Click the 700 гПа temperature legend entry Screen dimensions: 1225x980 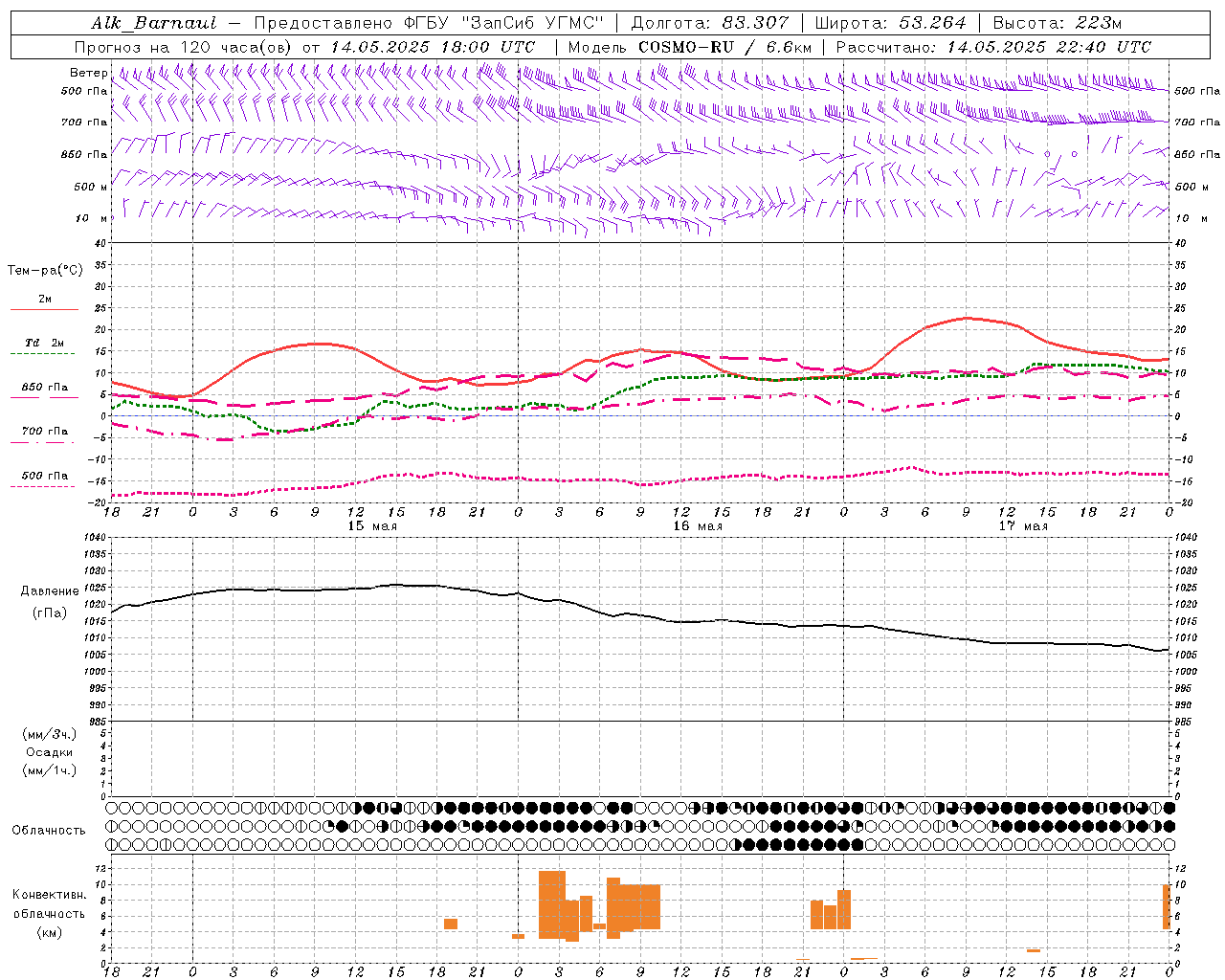click(45, 432)
